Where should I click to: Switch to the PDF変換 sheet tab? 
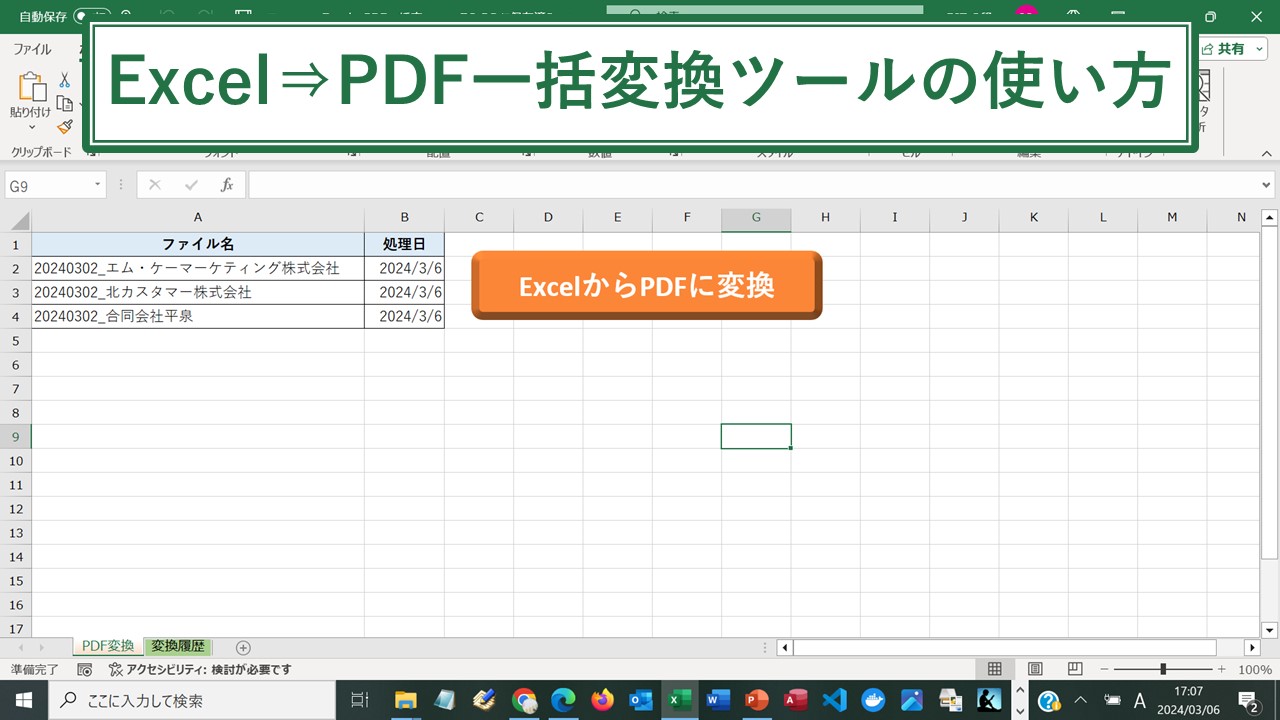pos(108,647)
